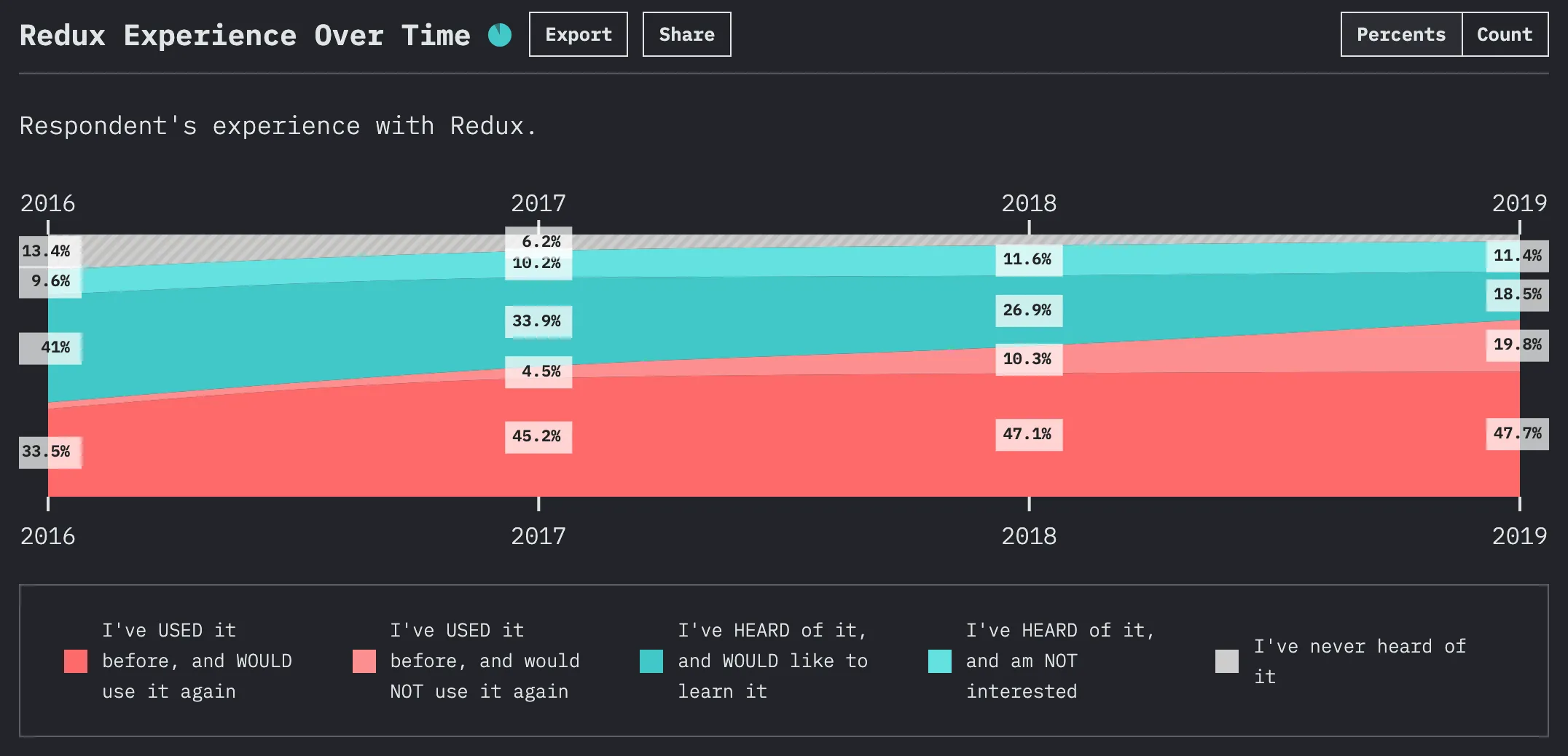Select legend label 'I've HEARD of it, and am NOT interested'
The image size is (1568, 756).
point(1061,661)
